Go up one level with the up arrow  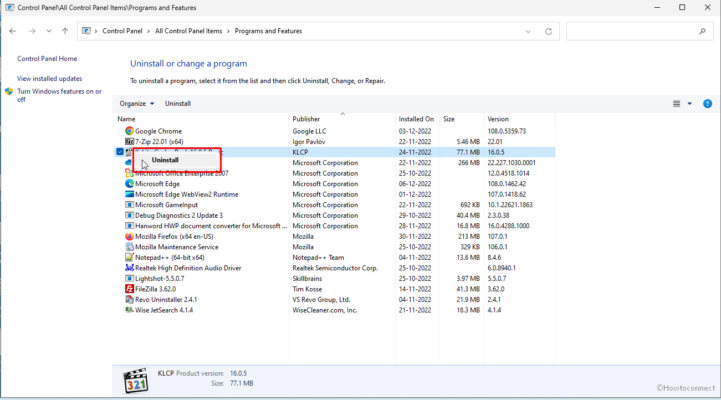tap(65, 31)
